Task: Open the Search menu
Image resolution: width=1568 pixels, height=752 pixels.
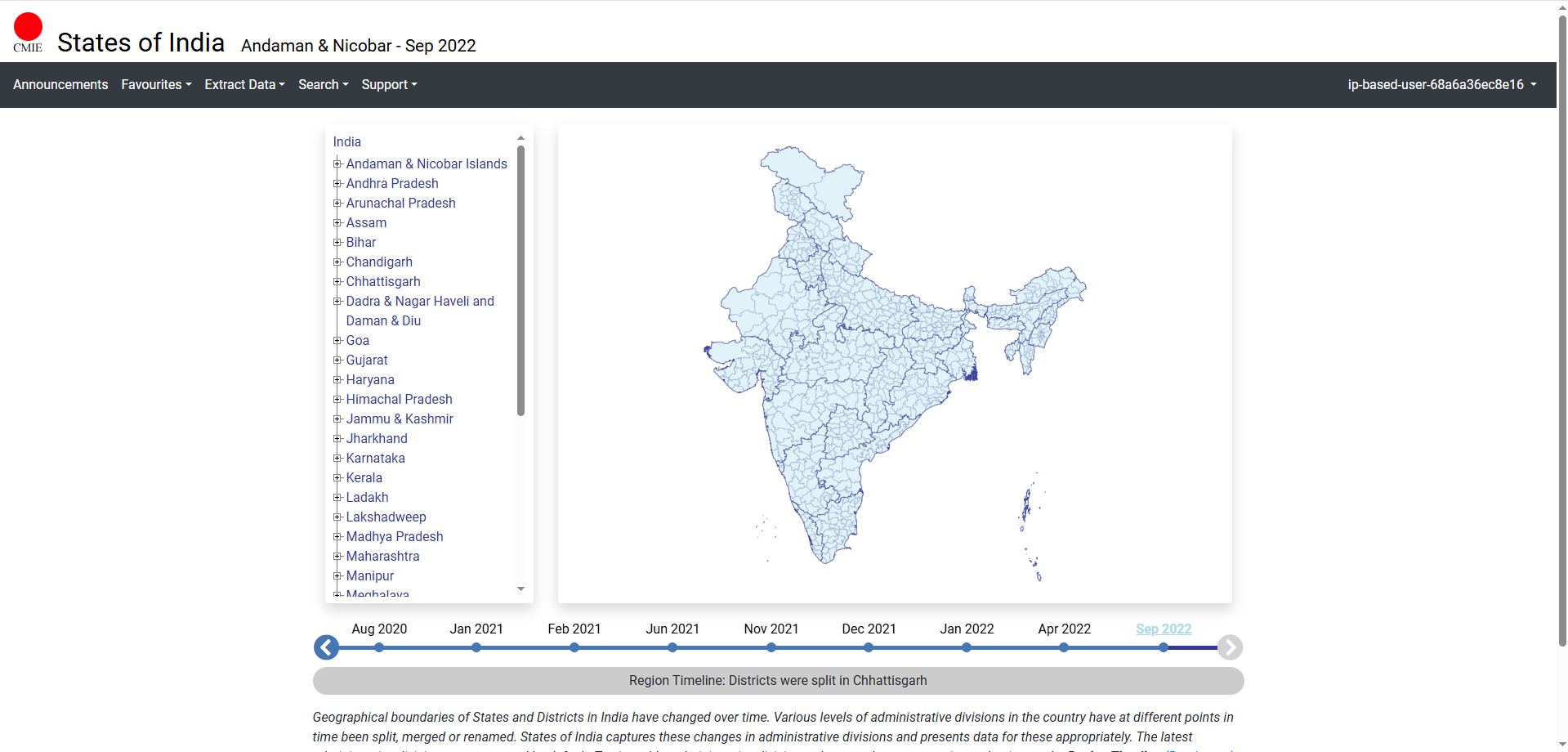Action: 323,85
